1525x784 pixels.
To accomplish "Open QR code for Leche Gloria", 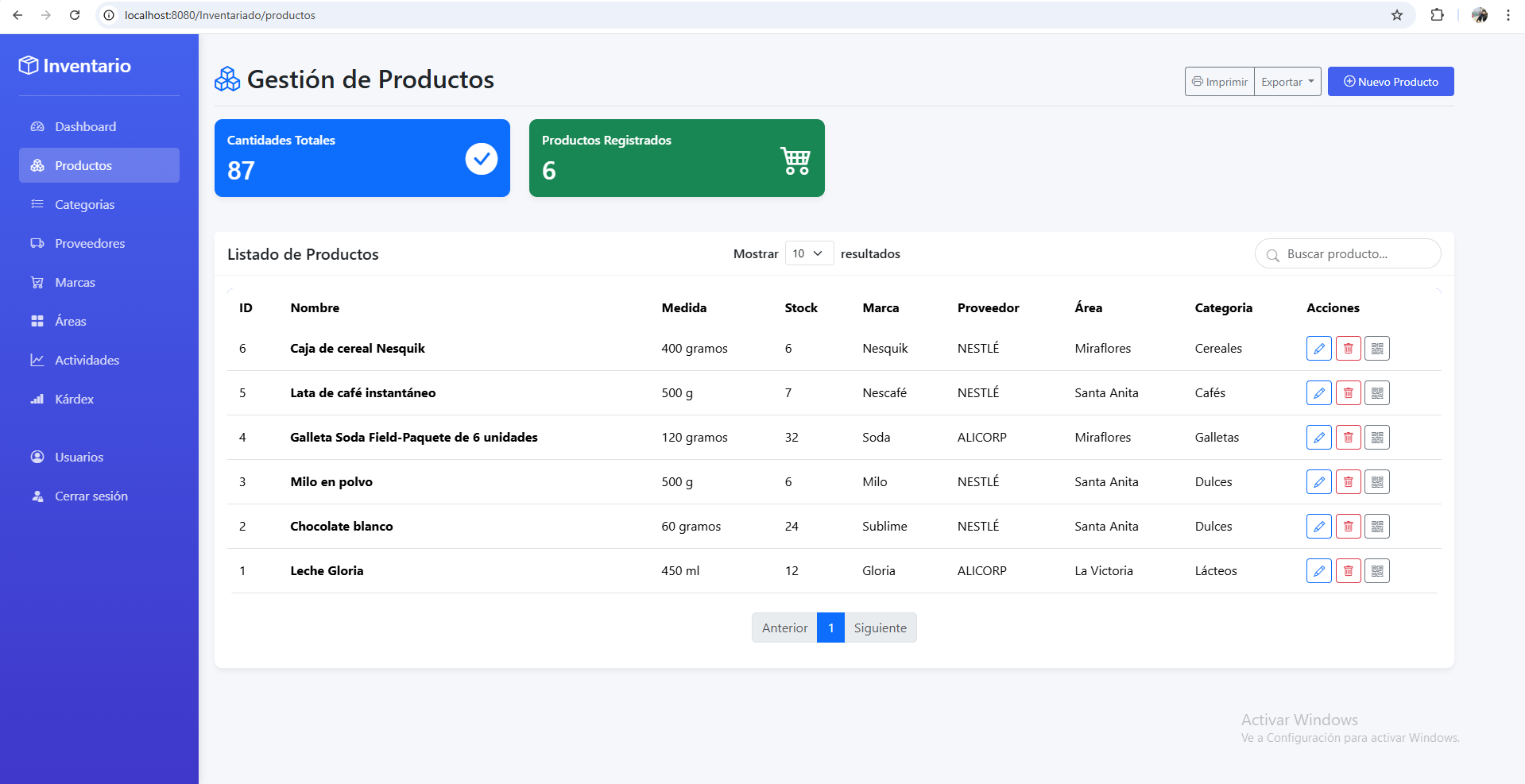I will [1377, 571].
